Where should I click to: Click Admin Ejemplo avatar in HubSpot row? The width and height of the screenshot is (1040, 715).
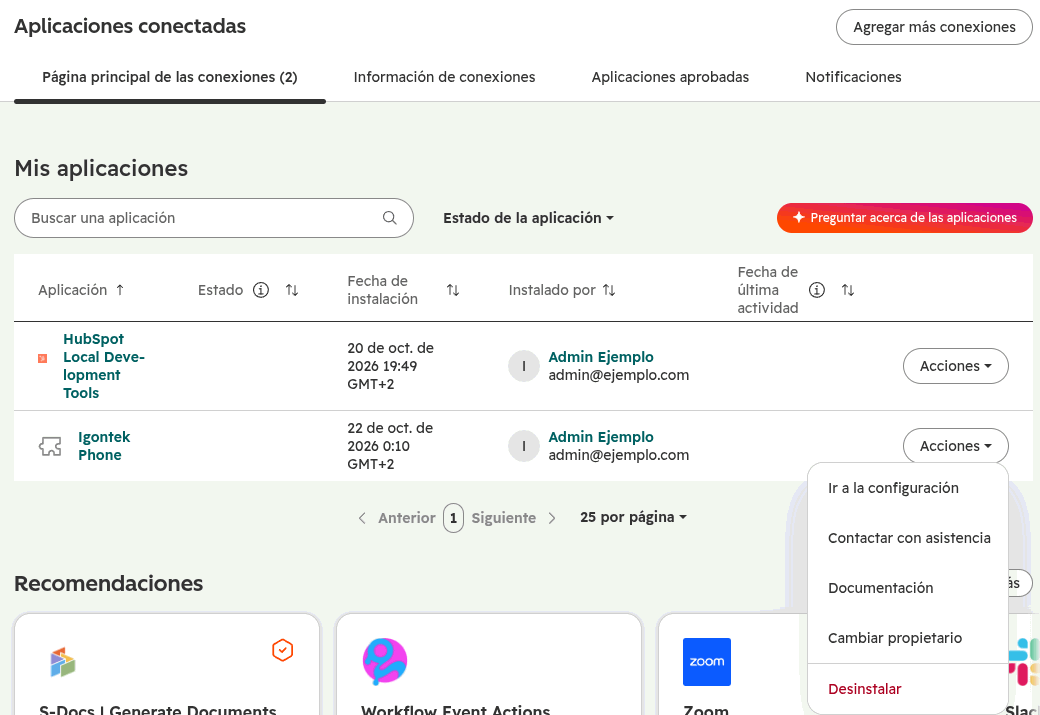coord(524,366)
